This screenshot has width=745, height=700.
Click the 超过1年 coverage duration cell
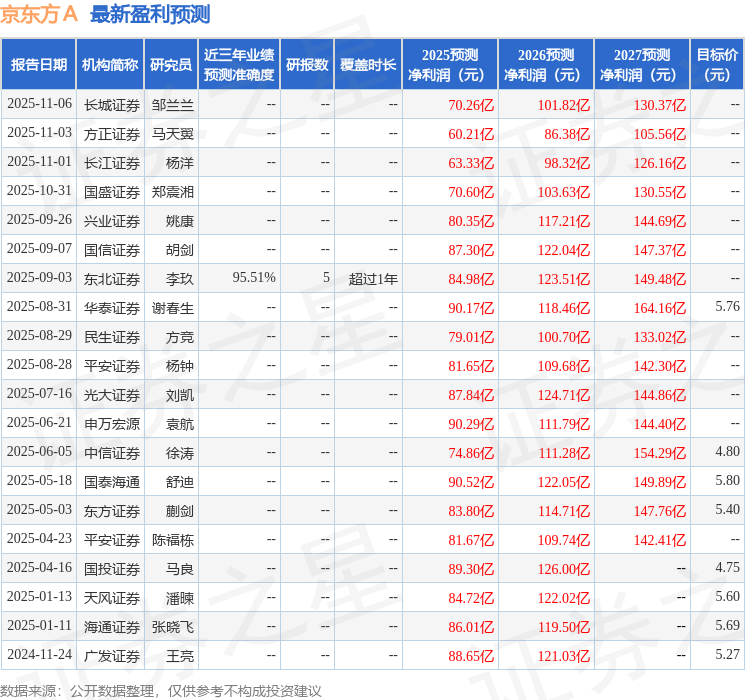pos(373,278)
